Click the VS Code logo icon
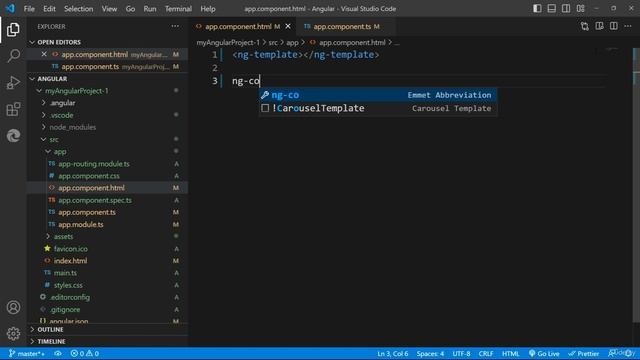Viewport: 640px width, 360px height. [10, 8]
